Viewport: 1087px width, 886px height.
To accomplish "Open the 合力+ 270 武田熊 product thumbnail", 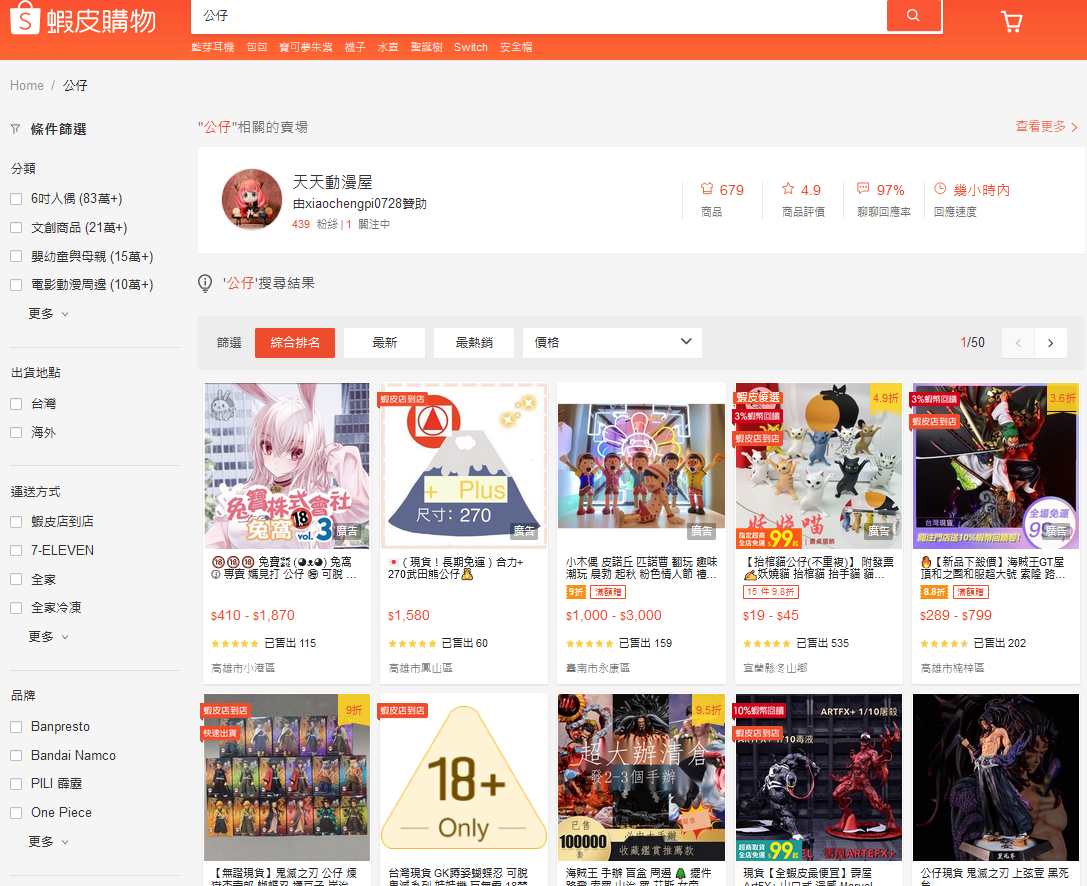I will click(464, 466).
